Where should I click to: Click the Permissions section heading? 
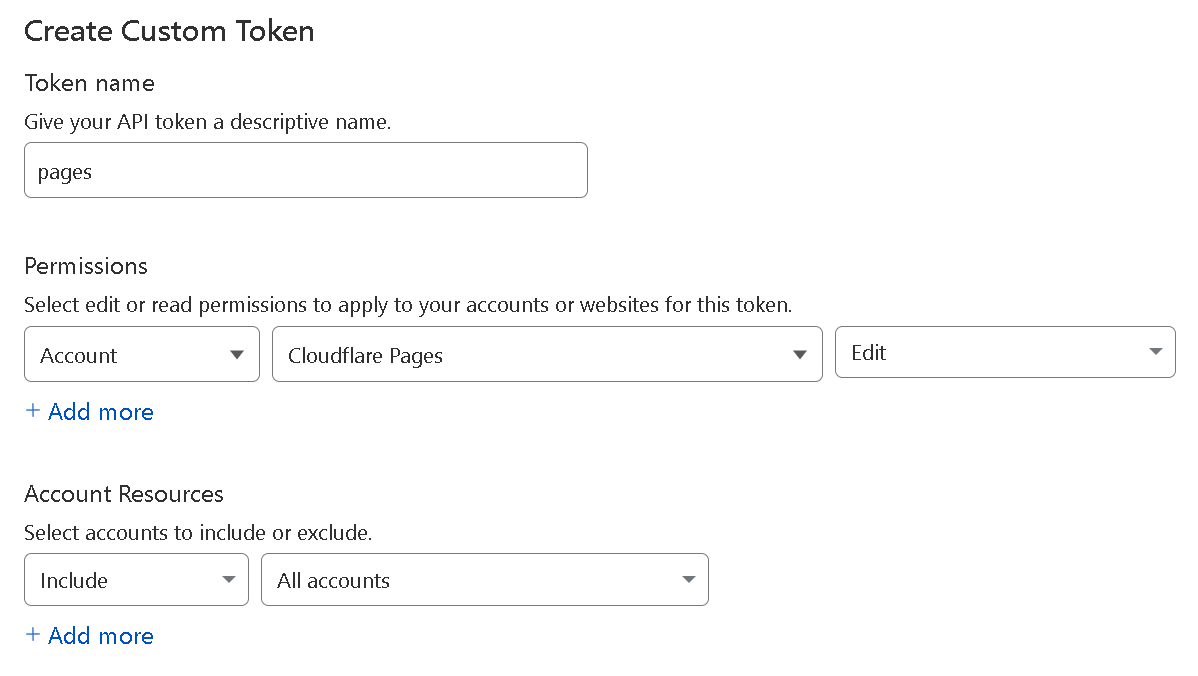point(86,266)
